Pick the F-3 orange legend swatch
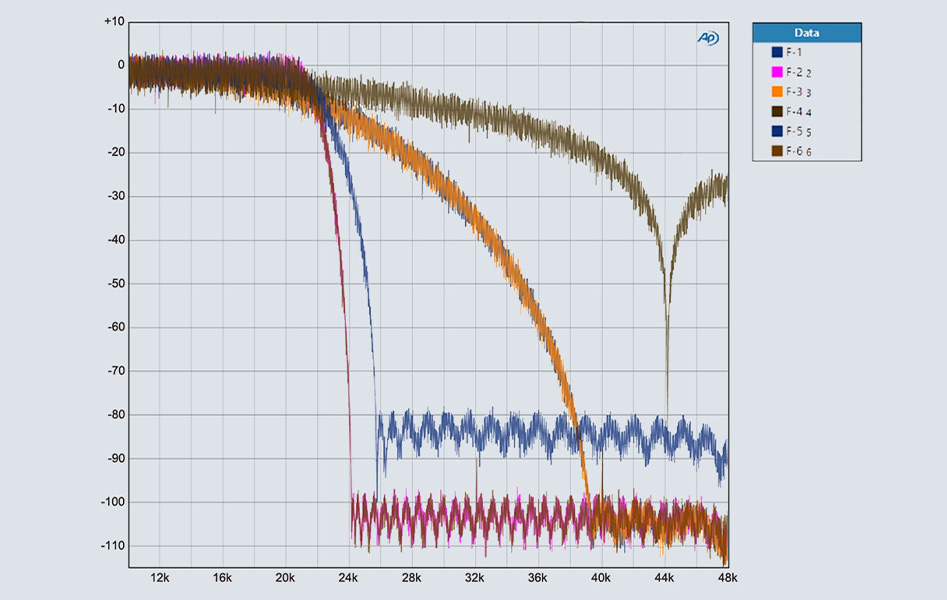 (777, 91)
